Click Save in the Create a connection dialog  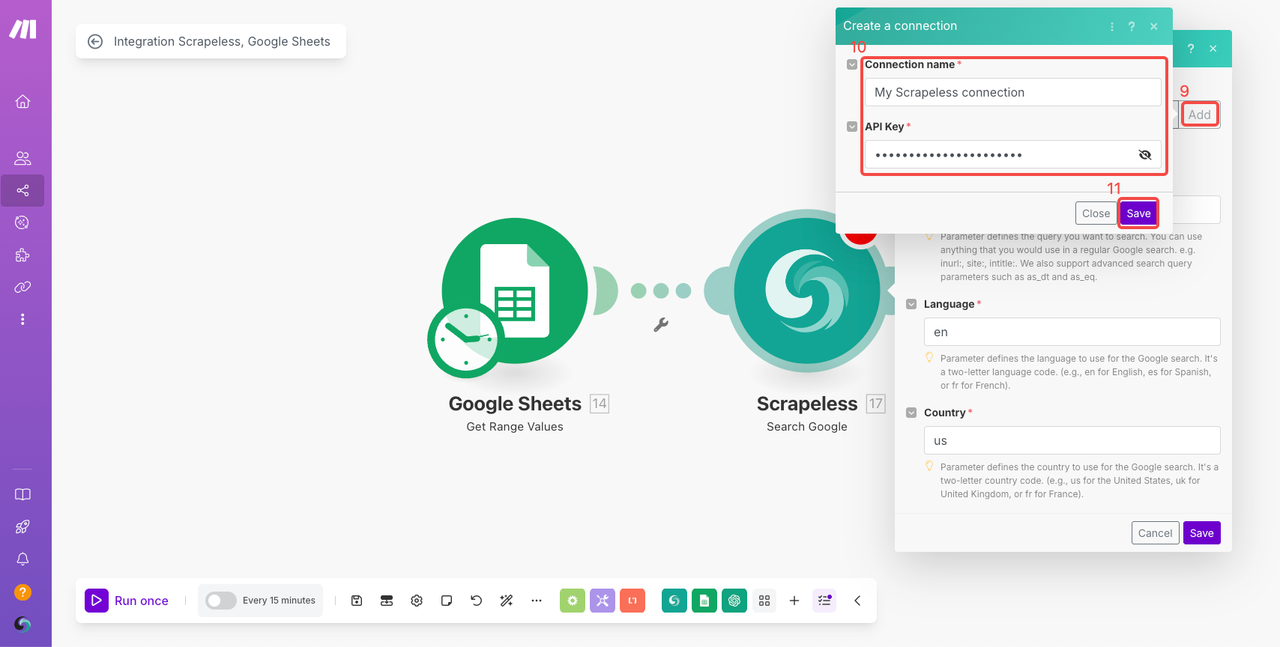(1138, 213)
